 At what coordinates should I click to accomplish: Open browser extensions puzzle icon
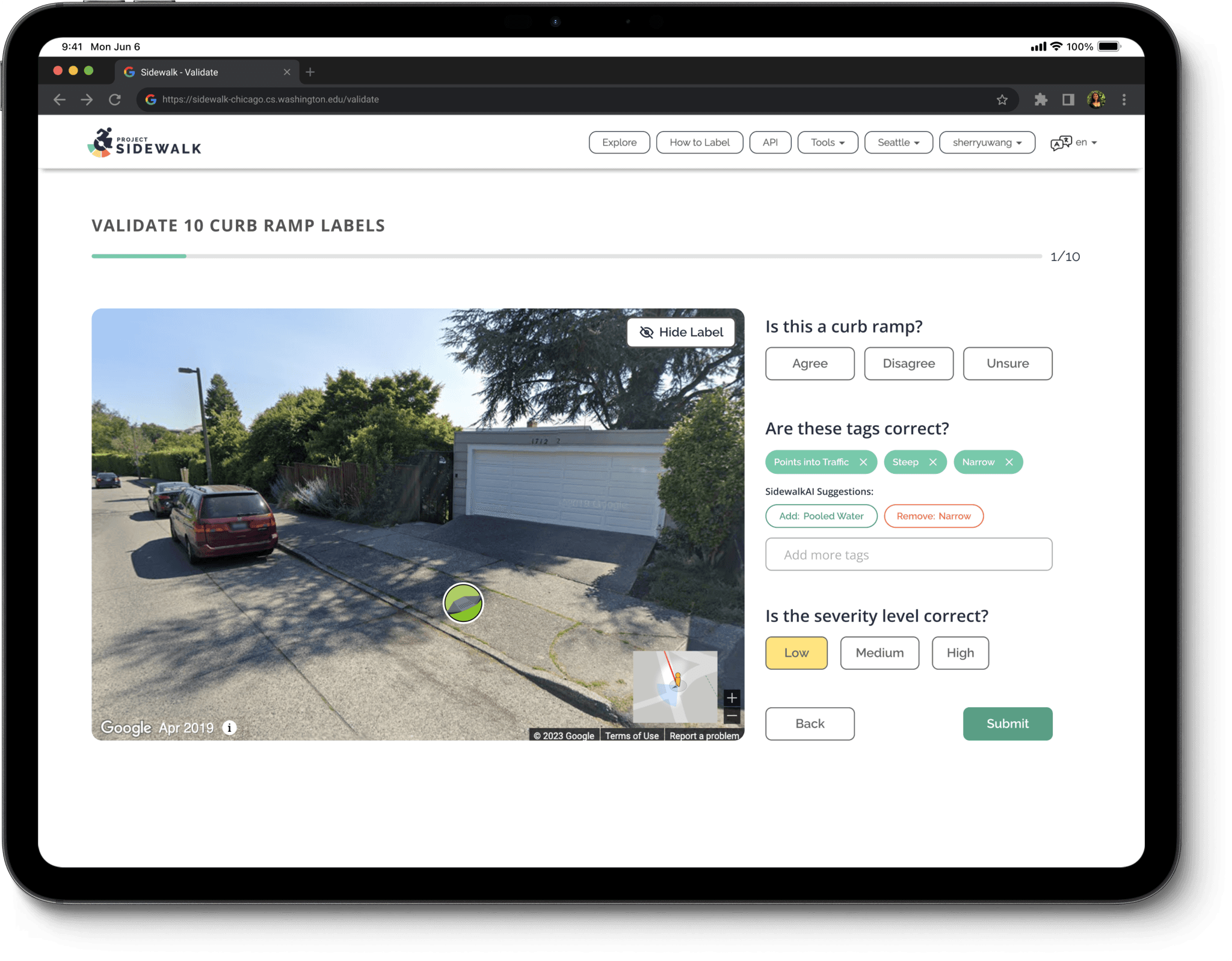tap(1041, 100)
